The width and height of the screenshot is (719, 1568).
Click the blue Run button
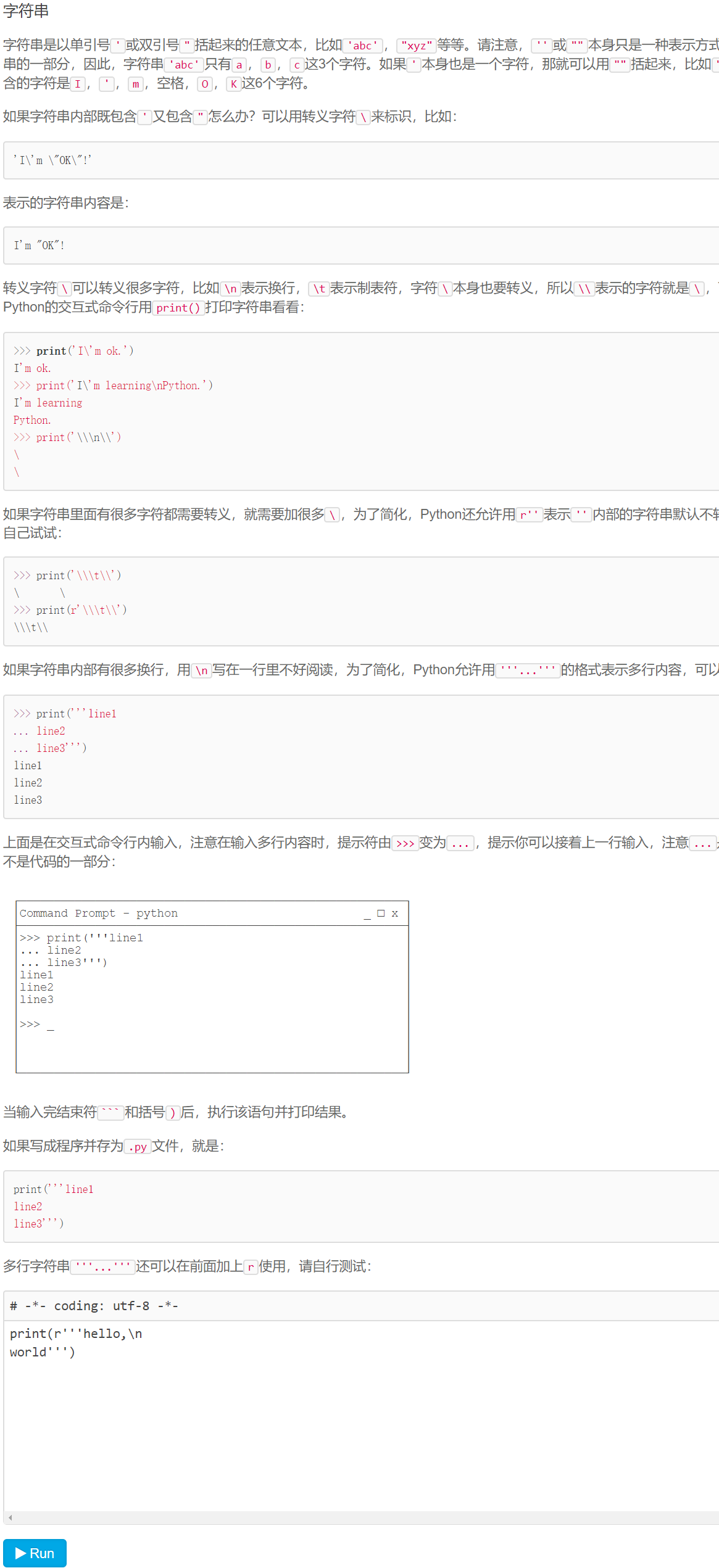(x=35, y=1553)
